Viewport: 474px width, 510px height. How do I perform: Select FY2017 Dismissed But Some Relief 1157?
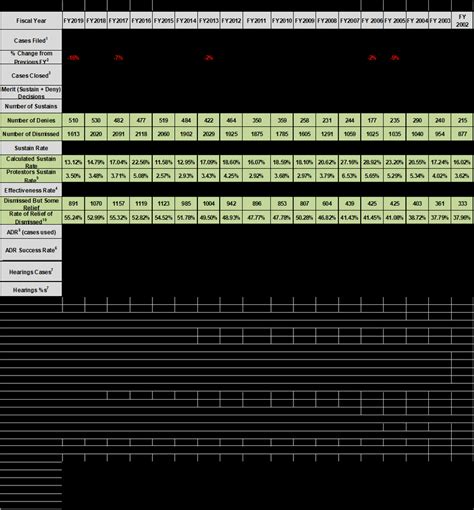tap(119, 203)
